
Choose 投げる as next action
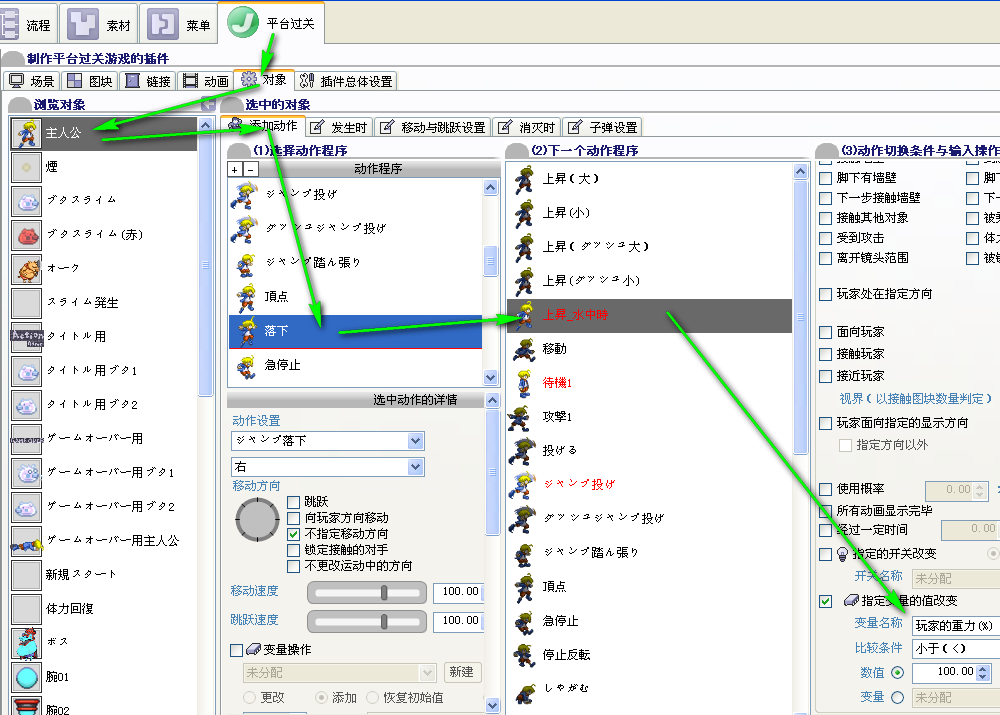649,450
